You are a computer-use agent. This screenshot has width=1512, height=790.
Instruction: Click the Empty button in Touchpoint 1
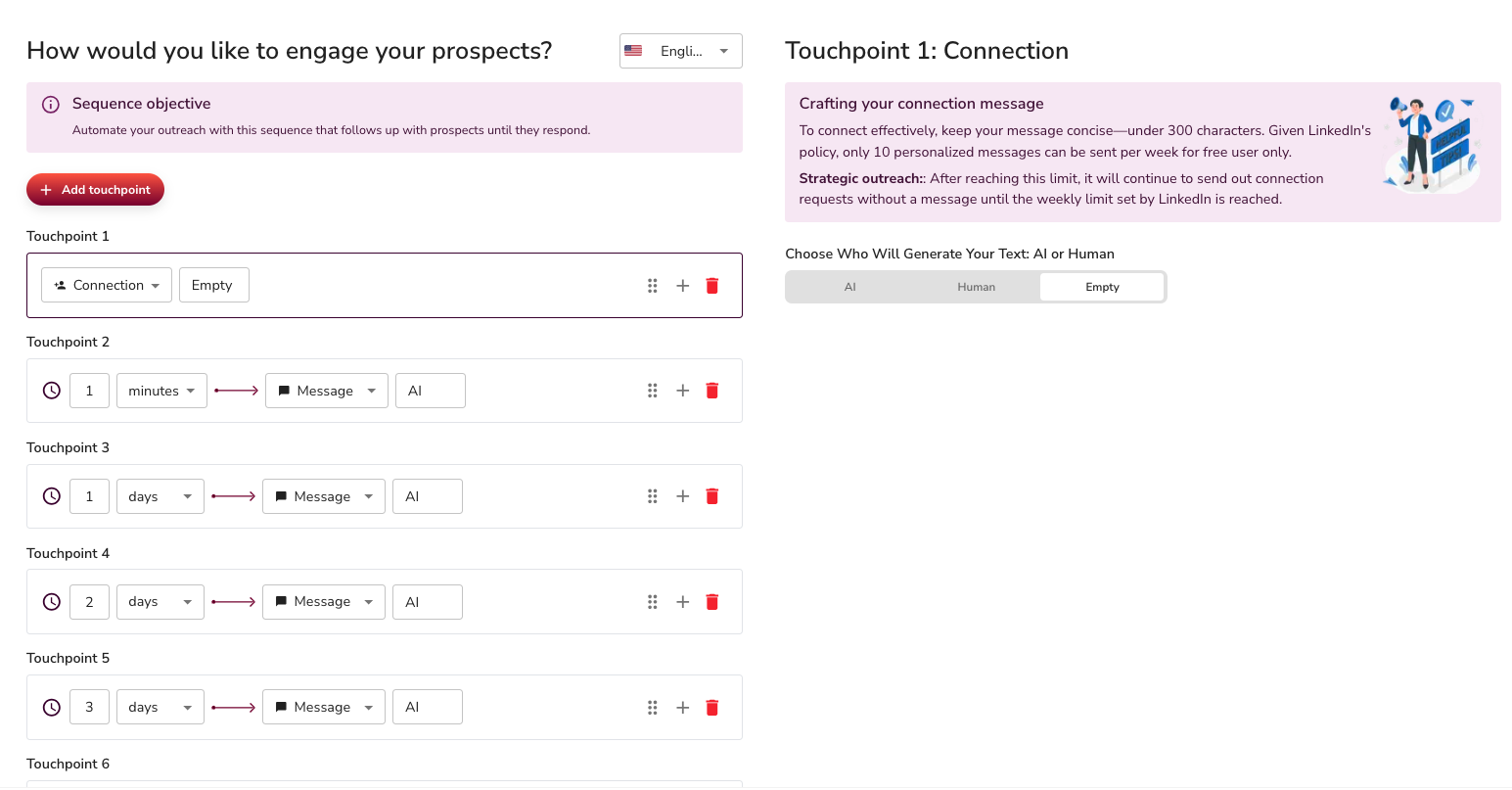click(213, 285)
